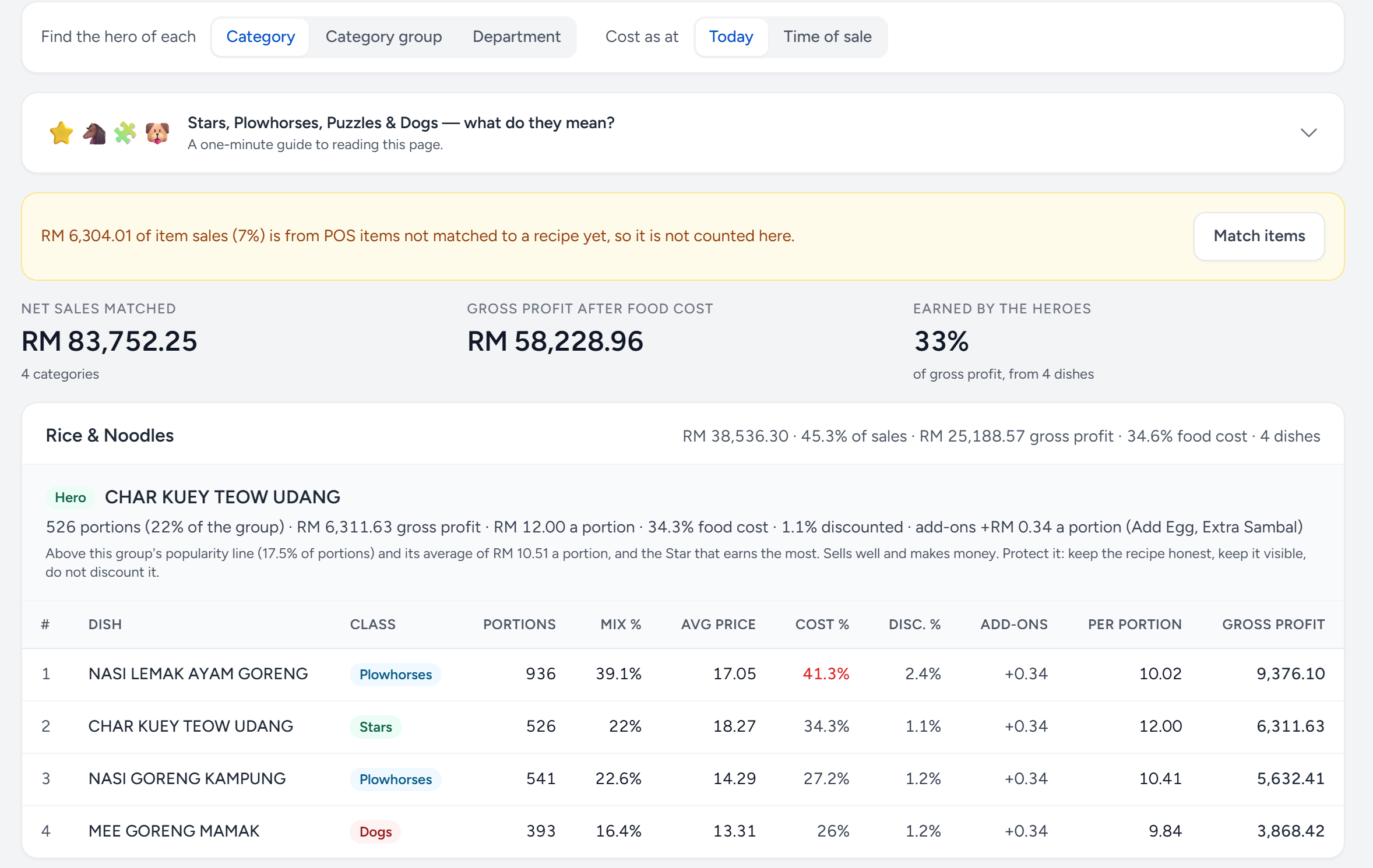Click net sales figure RM 83,752.25
Image resolution: width=1373 pixels, height=868 pixels.
coord(110,341)
